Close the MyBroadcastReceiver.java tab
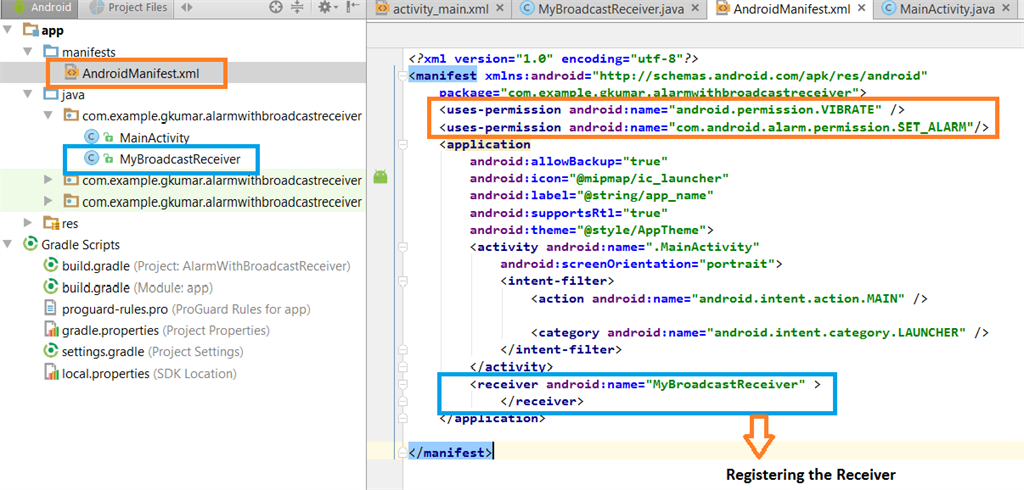Image resolution: width=1024 pixels, height=490 pixels. click(x=697, y=9)
